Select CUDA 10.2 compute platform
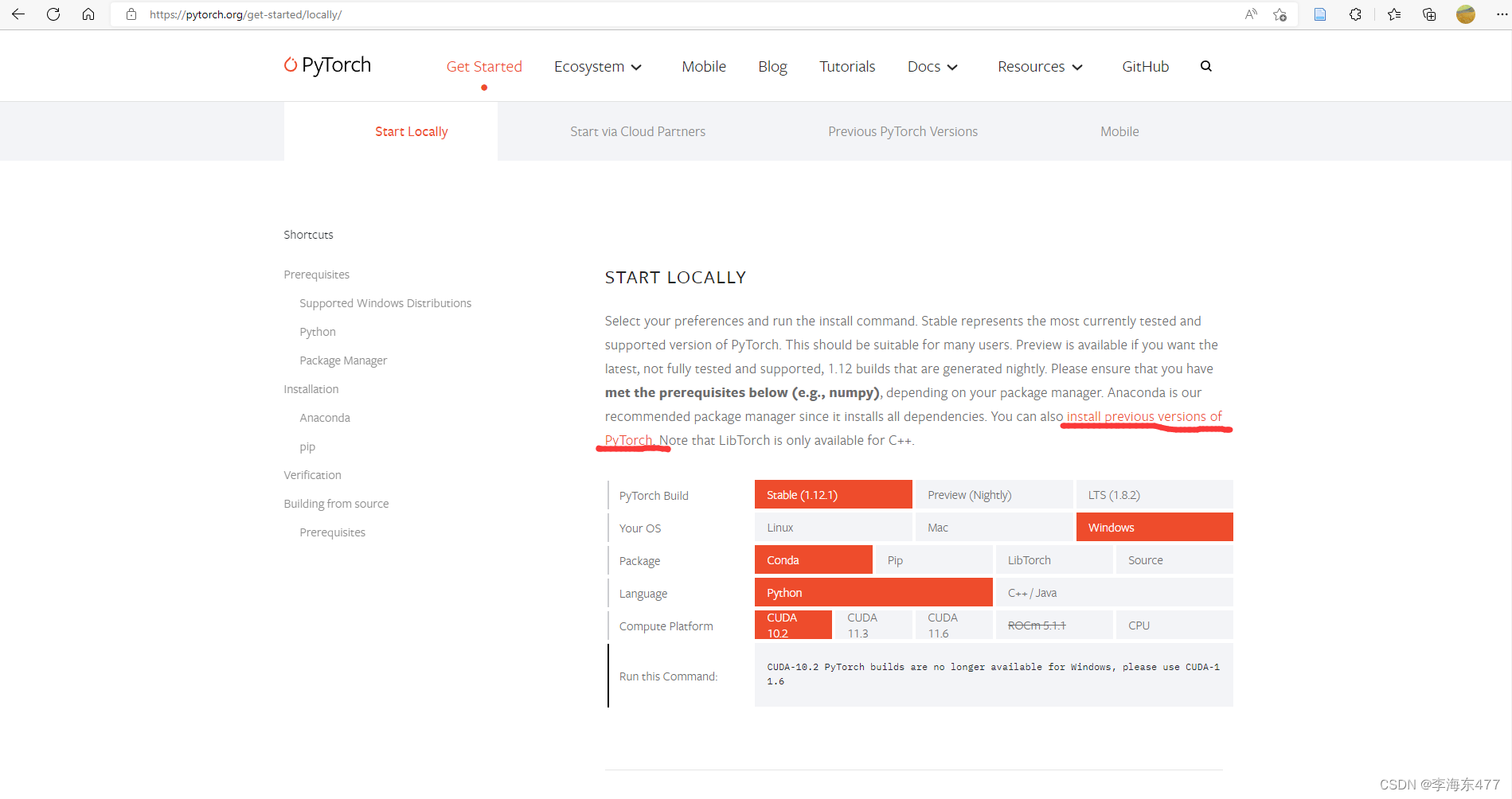This screenshot has width=1512, height=799. (793, 625)
